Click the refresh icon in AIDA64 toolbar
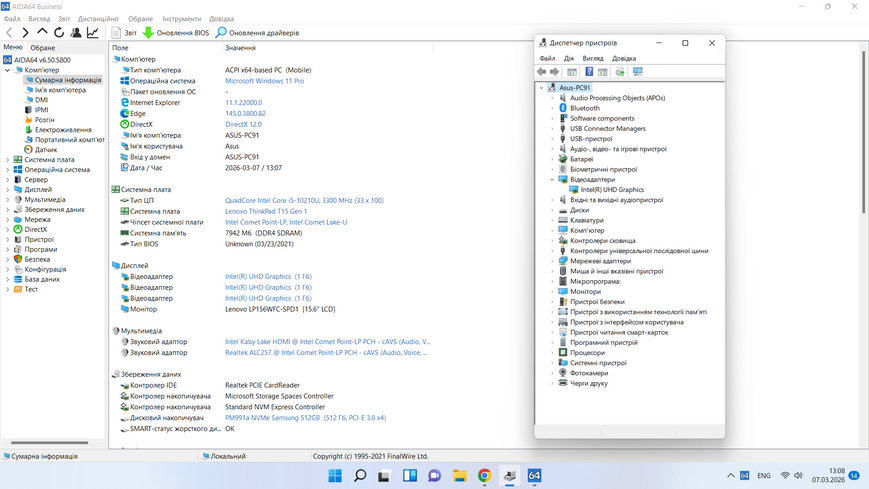This screenshot has height=489, width=869. tap(59, 33)
